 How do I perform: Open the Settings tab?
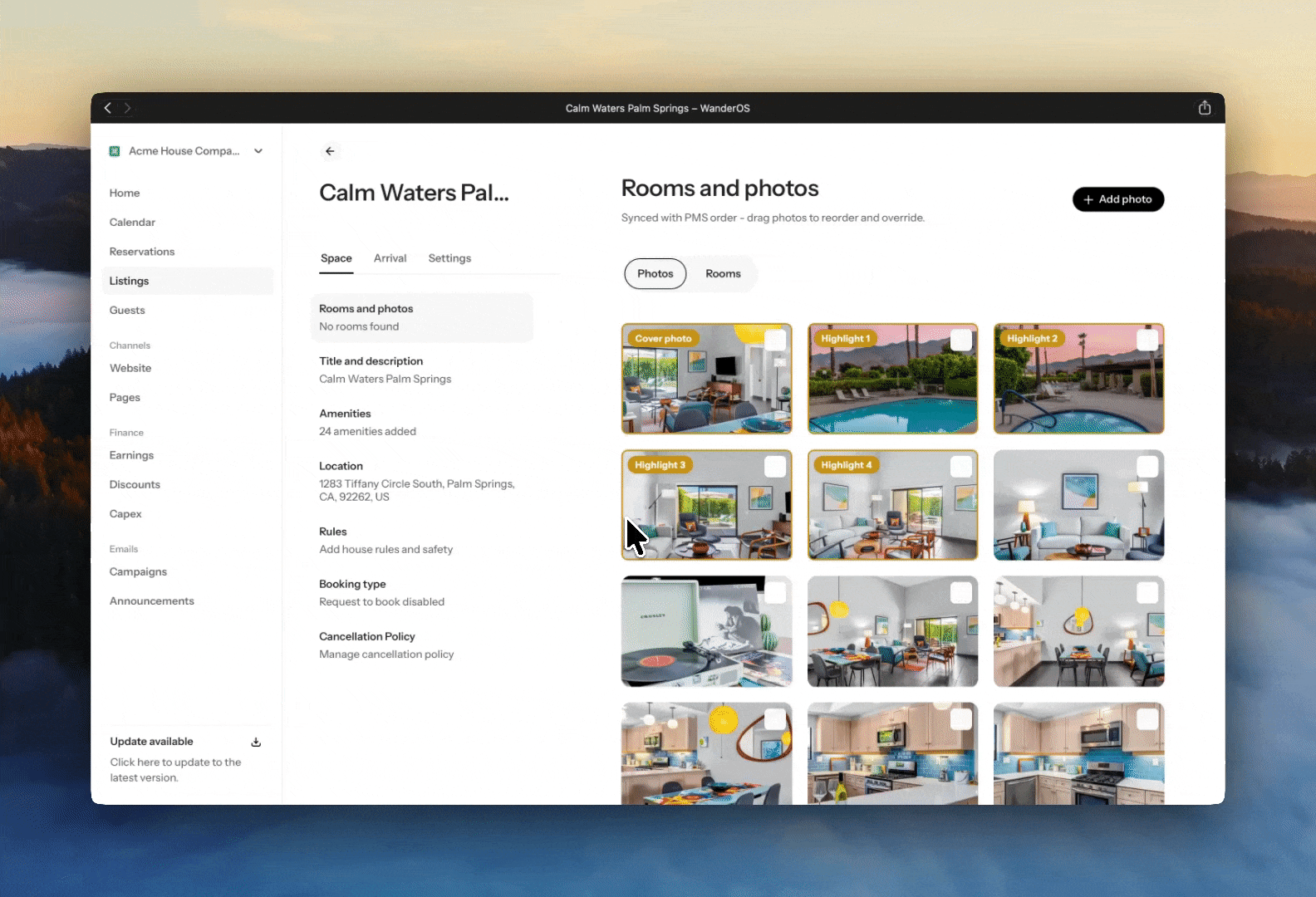click(449, 258)
